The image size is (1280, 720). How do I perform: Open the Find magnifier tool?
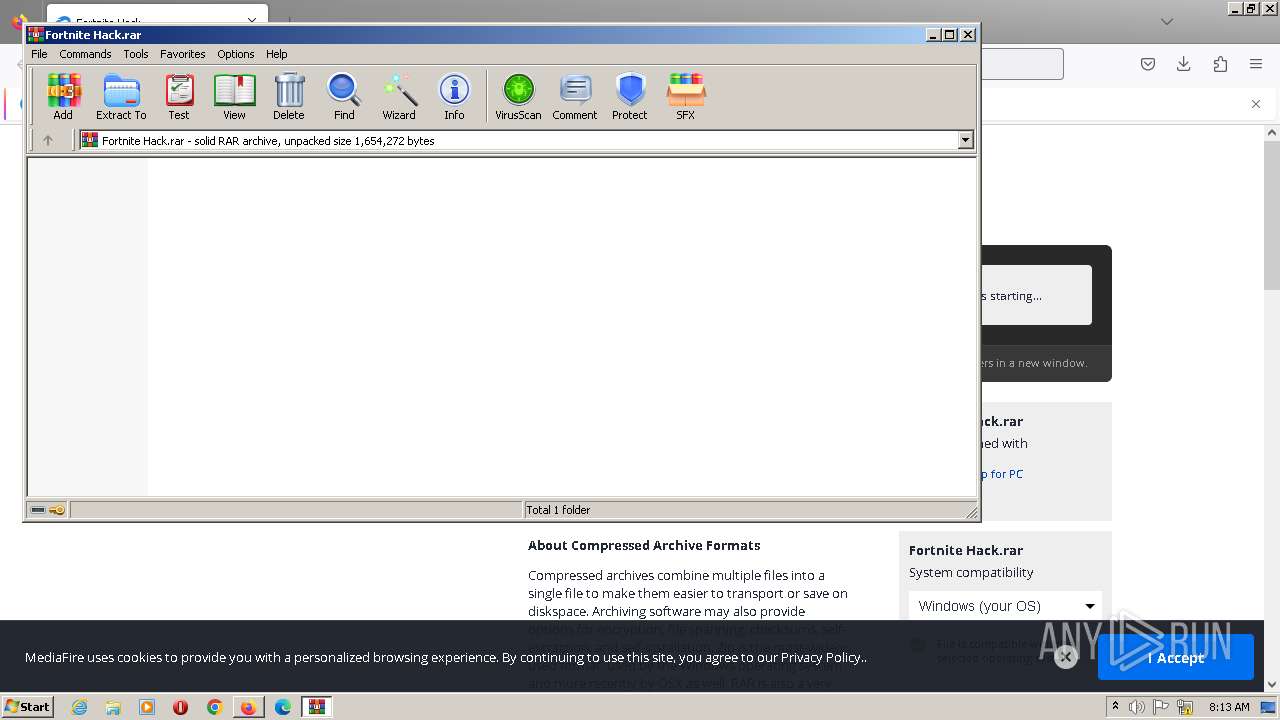[344, 97]
